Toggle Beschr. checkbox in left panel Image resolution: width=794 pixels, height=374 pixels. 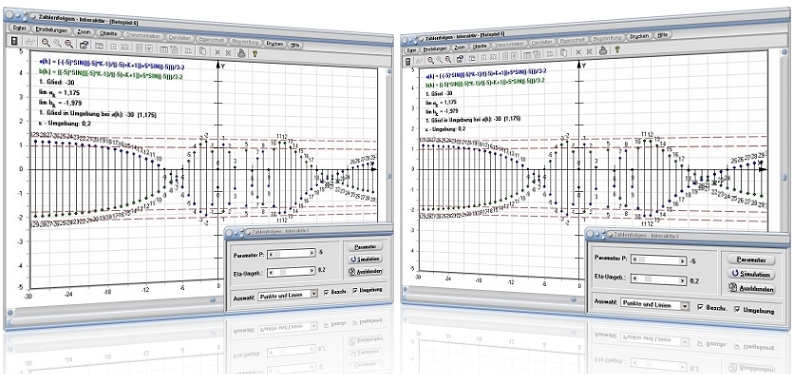point(327,292)
